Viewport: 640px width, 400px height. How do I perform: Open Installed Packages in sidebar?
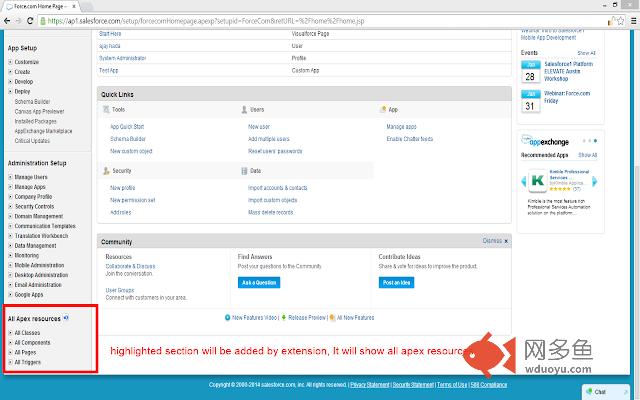[36, 121]
